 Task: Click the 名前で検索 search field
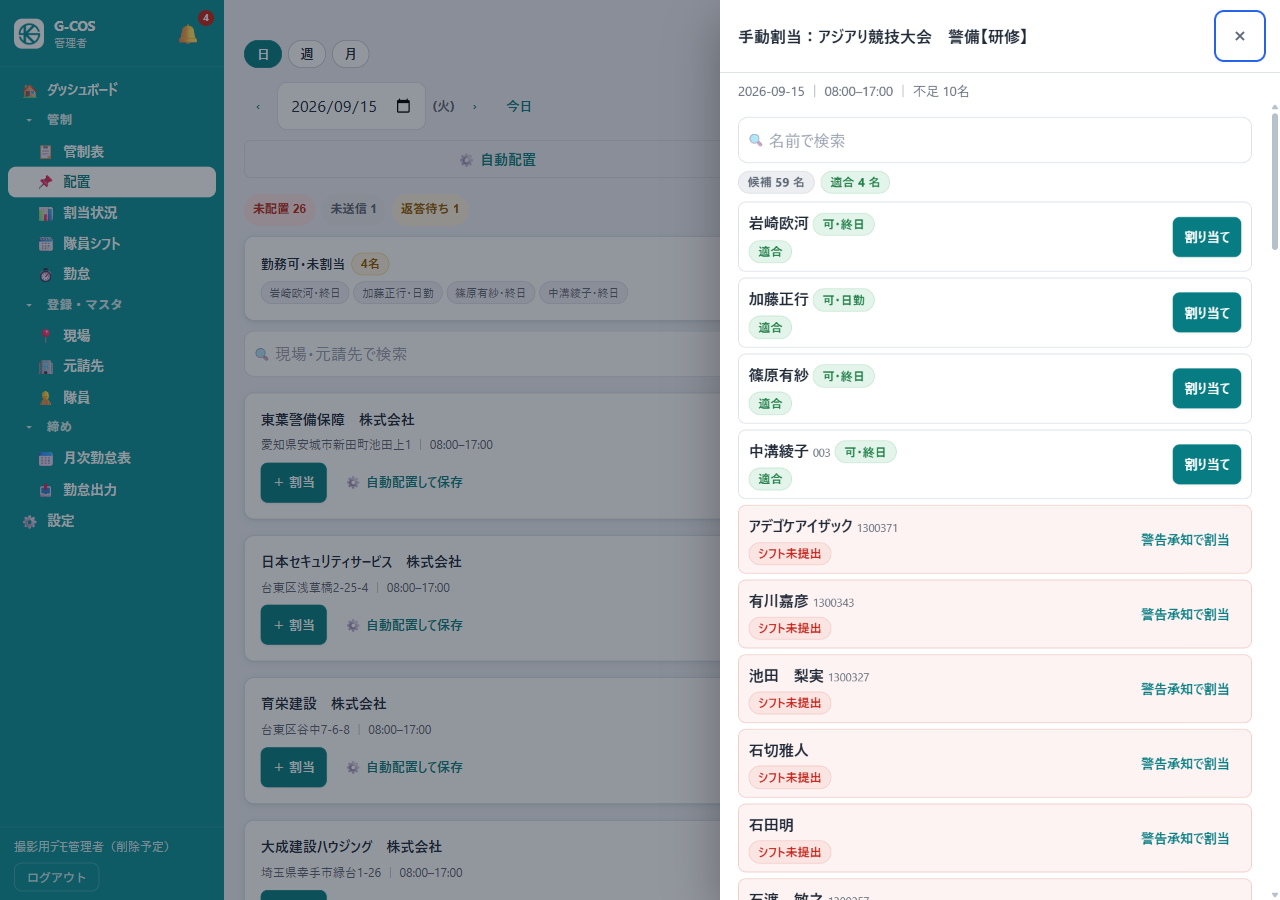pyautogui.click(x=995, y=140)
